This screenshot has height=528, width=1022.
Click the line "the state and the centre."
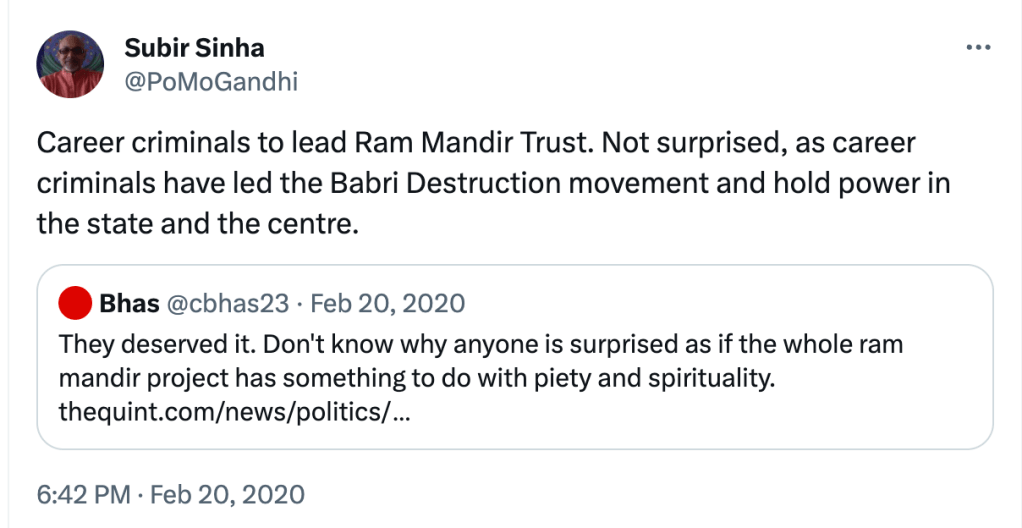pyautogui.click(x=196, y=224)
